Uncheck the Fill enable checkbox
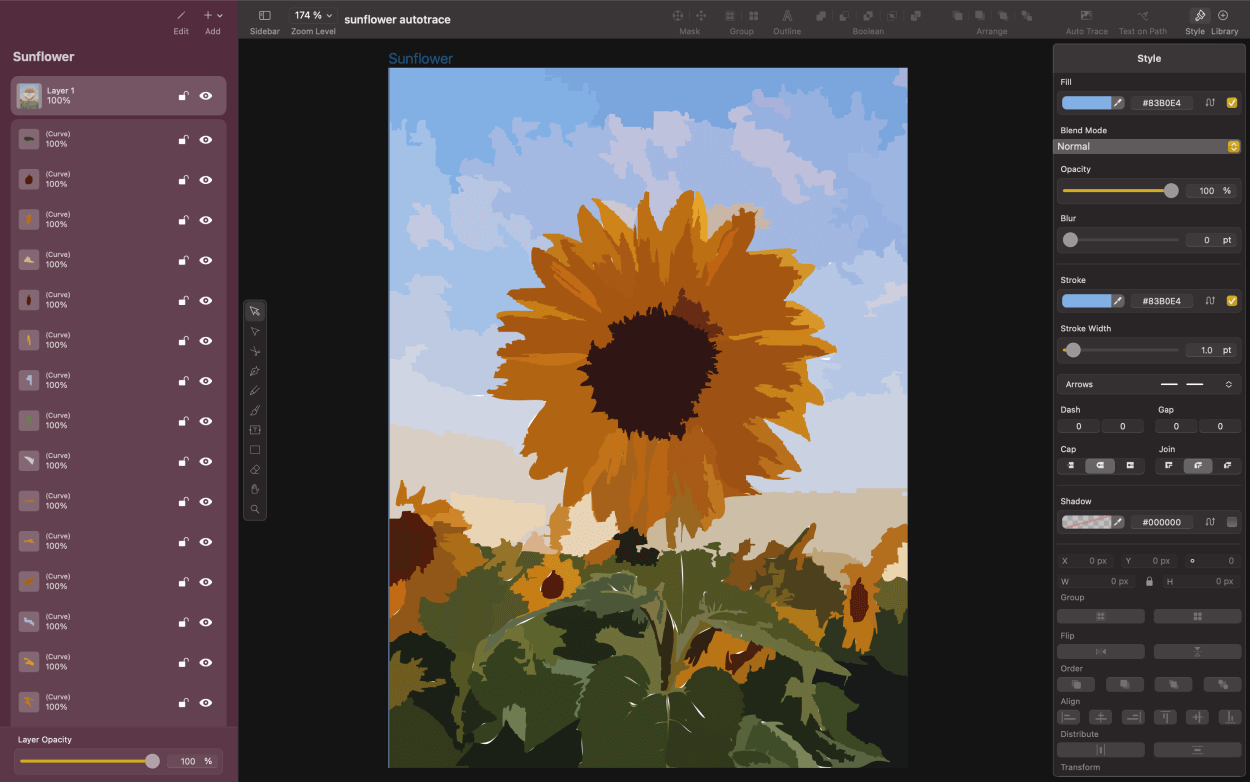This screenshot has width=1250, height=782. click(1232, 103)
